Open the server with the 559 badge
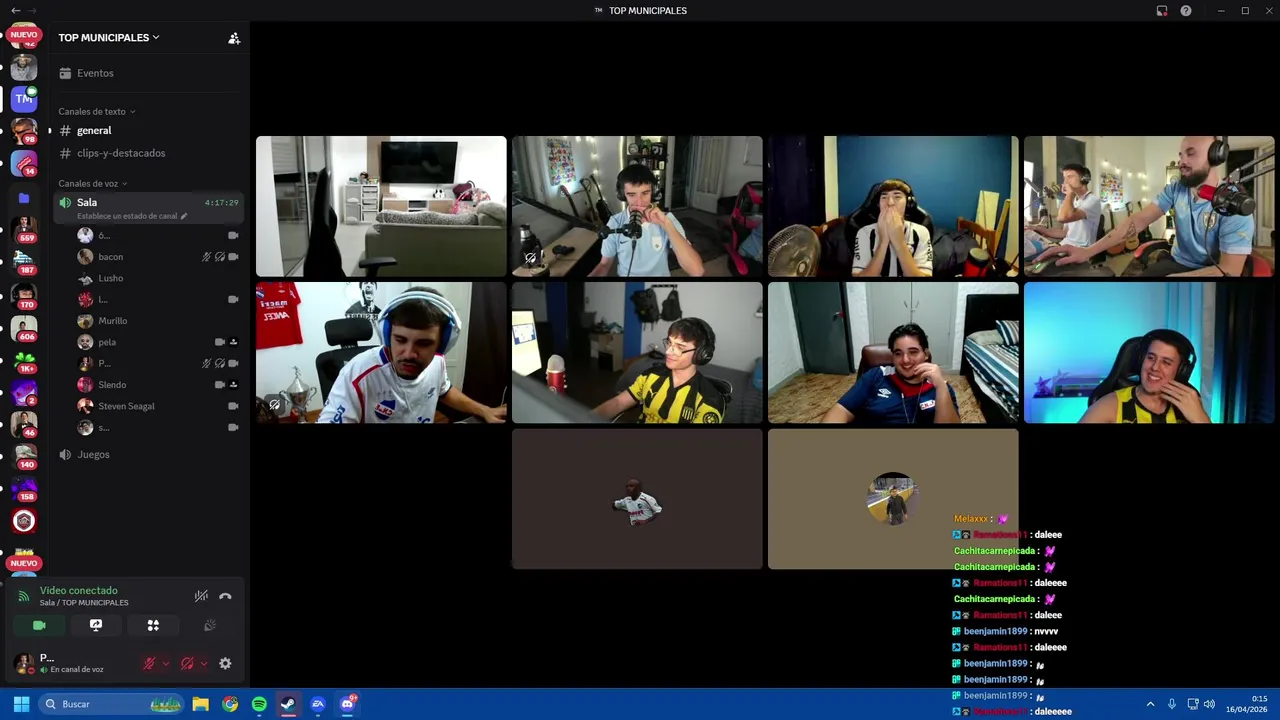The height and width of the screenshot is (720, 1280). point(24,230)
